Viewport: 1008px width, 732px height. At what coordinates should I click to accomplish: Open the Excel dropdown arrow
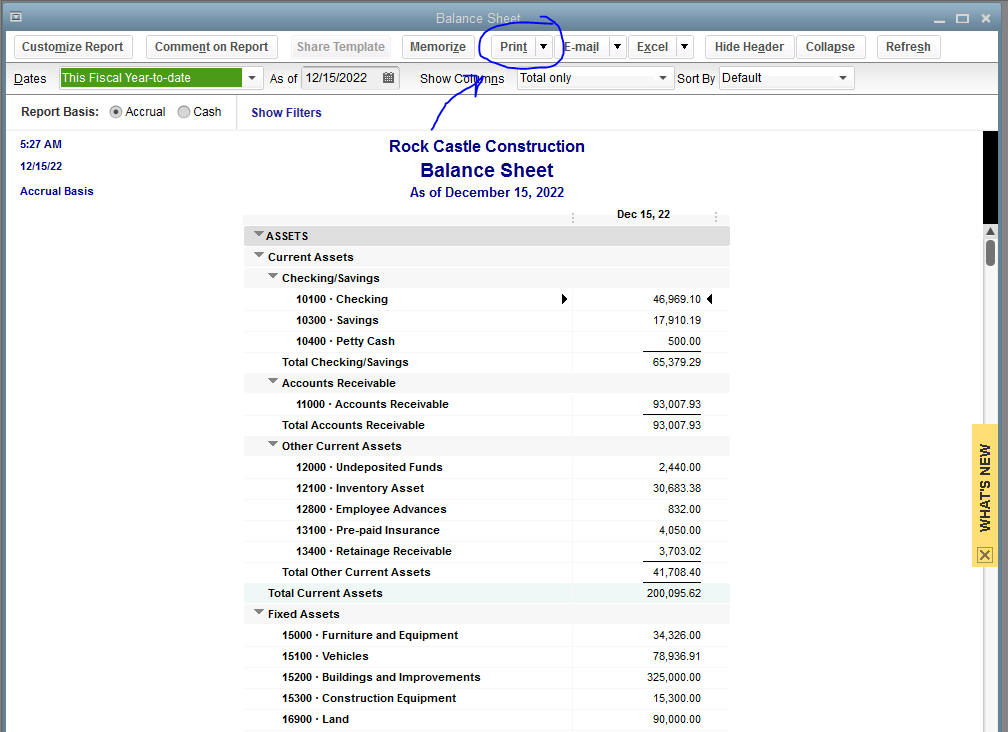684,46
